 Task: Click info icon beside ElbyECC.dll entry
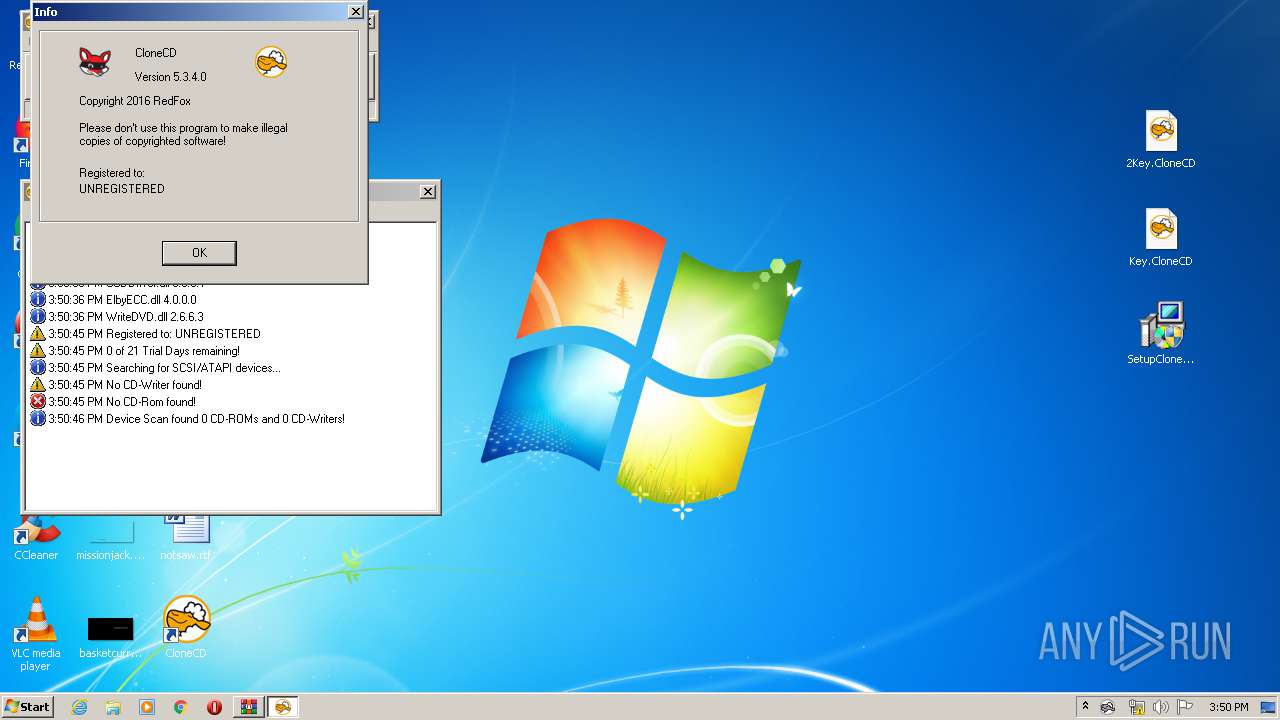click(38, 300)
